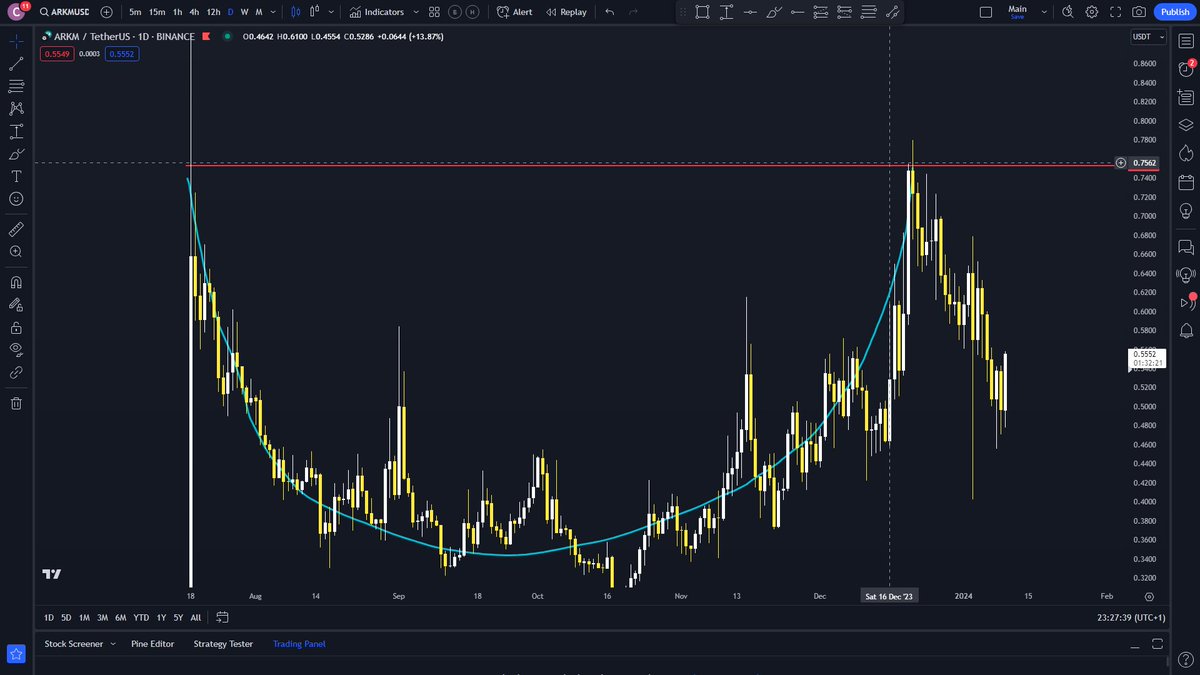The height and width of the screenshot is (675, 1200).
Task: Select the trend line drawing tool
Action: 16,64
